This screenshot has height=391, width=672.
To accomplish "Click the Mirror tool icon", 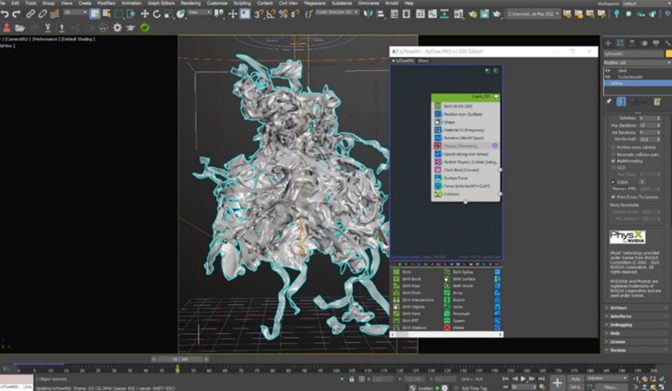I will tap(368, 14).
